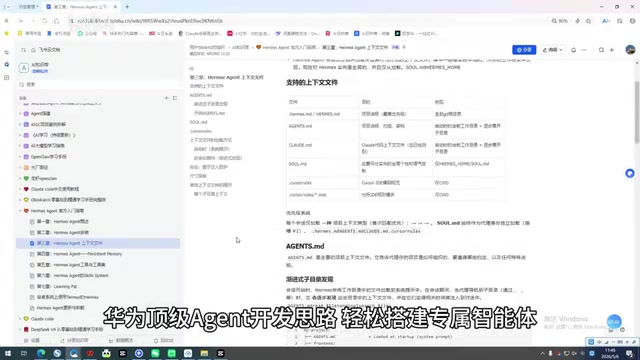Select Chapter 3 Hermes Agent context files page
The image size is (640, 360).
click(98, 243)
